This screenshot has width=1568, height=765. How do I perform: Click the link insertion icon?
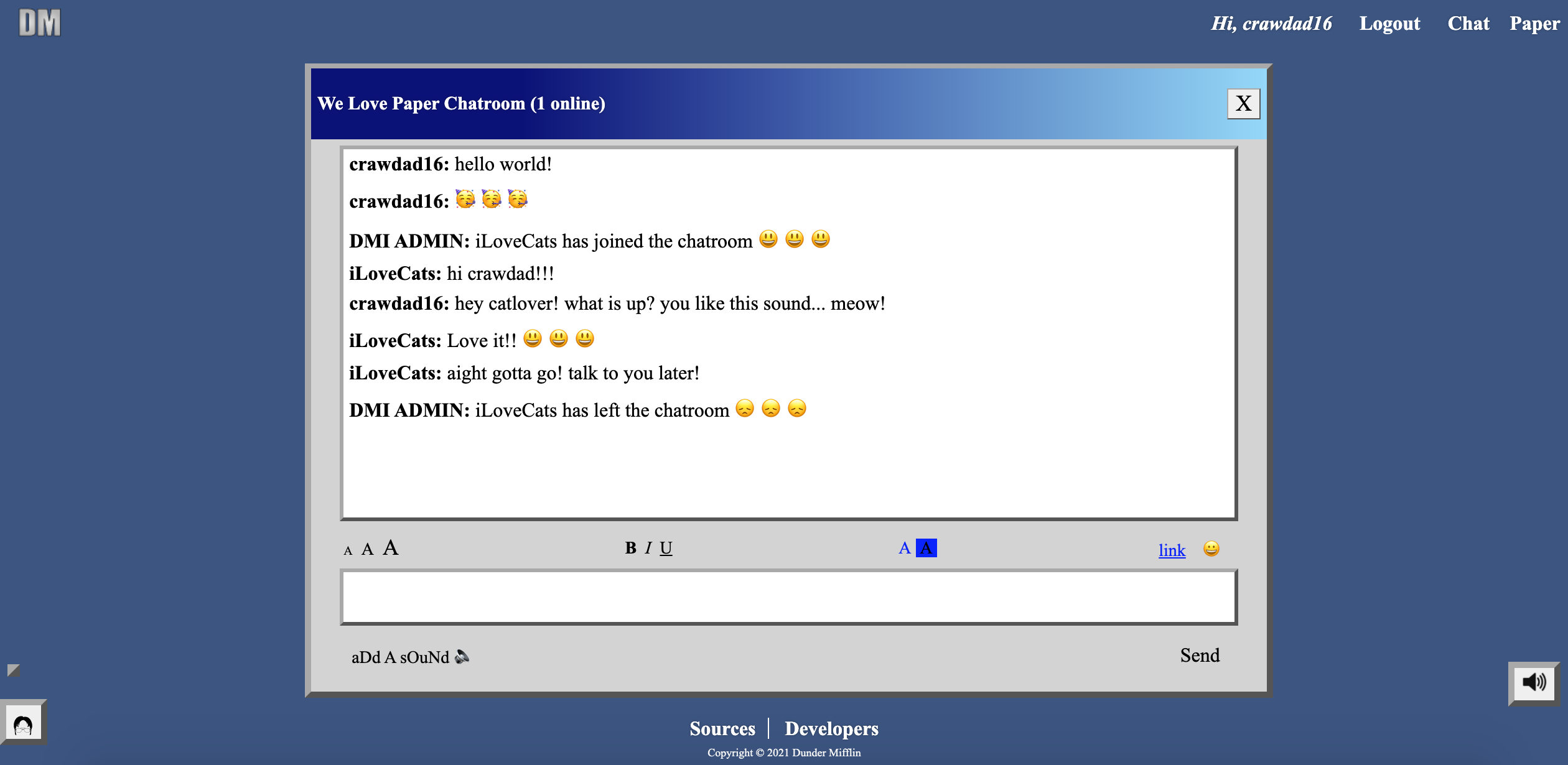click(x=1172, y=548)
